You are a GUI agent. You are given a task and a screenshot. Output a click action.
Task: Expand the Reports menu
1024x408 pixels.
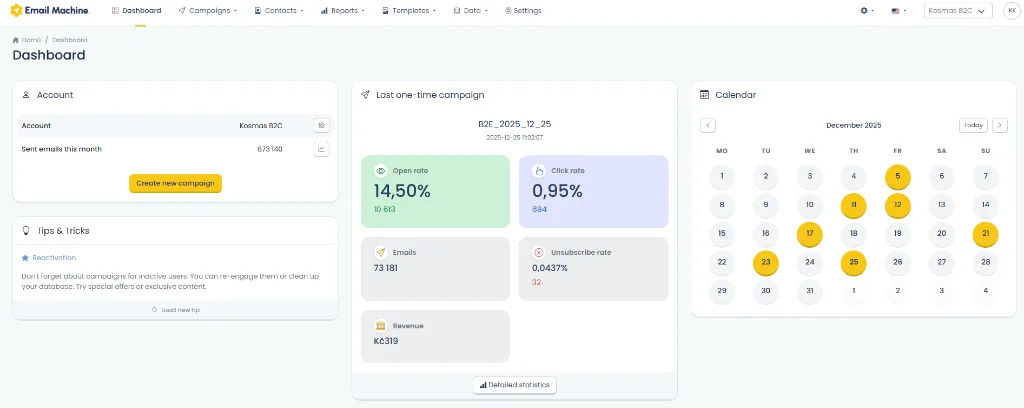pos(343,10)
